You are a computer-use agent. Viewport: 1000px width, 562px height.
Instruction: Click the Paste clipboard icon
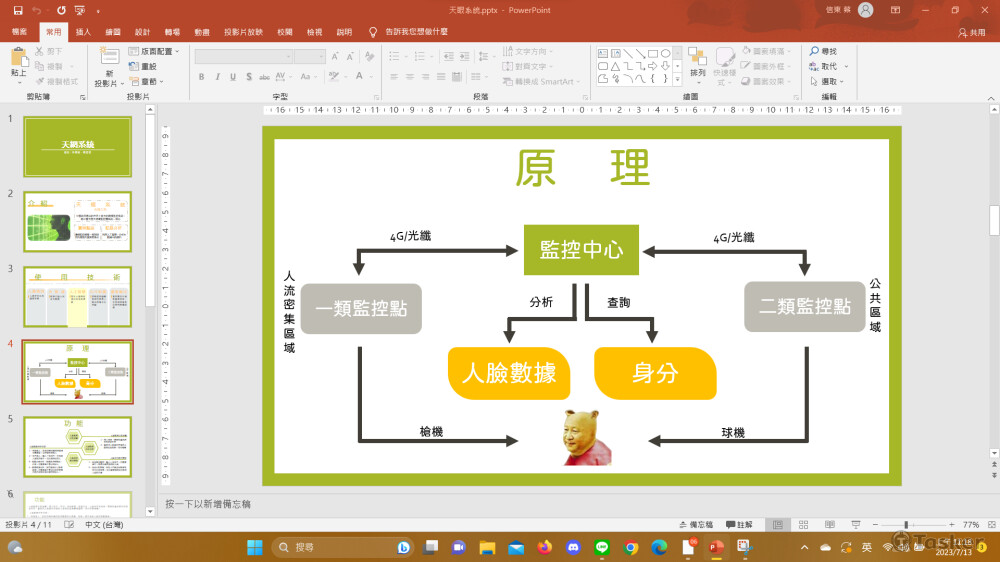[19, 58]
